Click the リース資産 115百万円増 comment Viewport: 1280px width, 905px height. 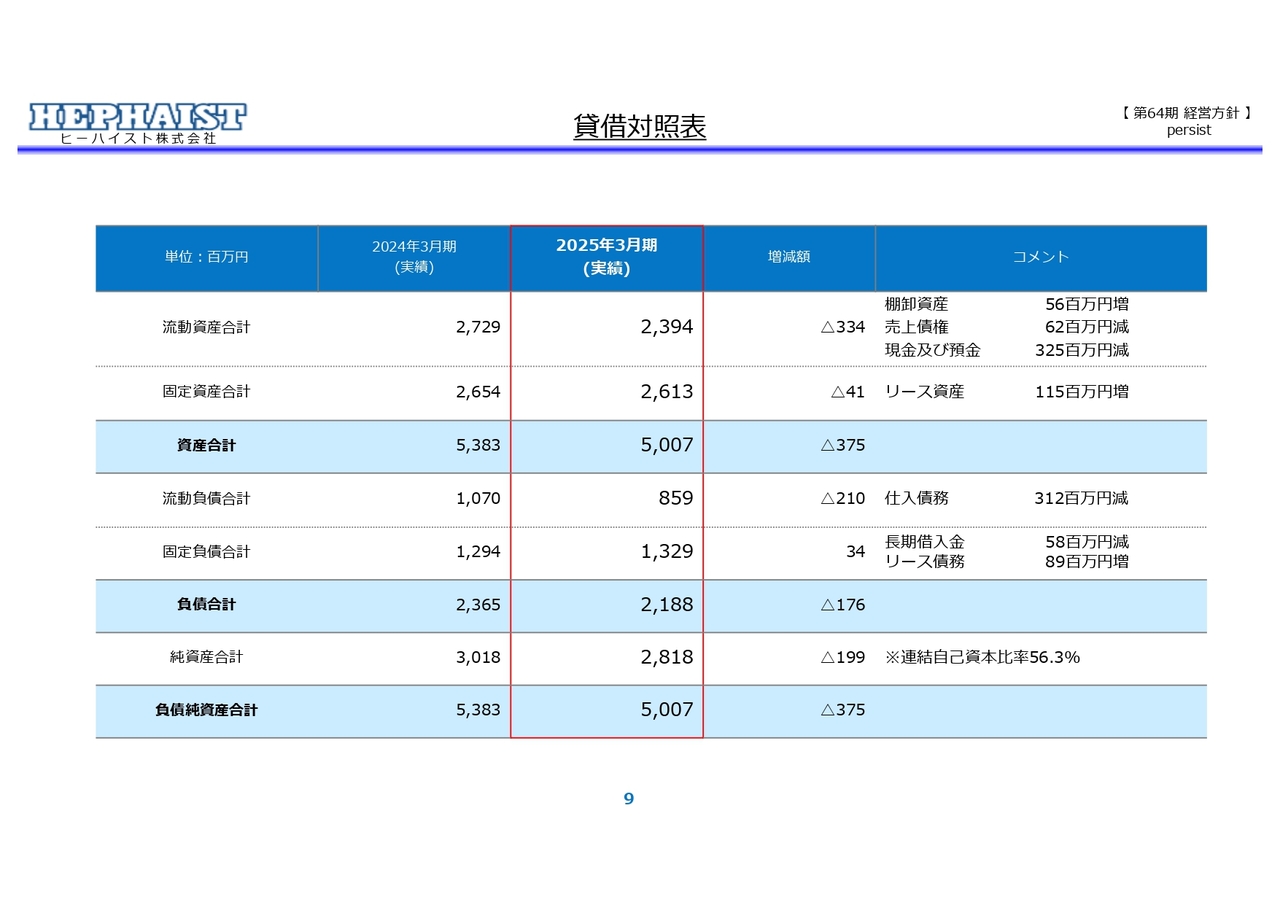pos(1007,392)
